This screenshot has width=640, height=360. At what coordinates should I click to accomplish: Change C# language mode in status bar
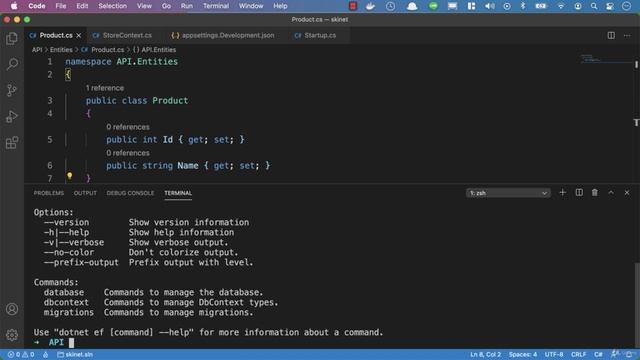coord(598,354)
